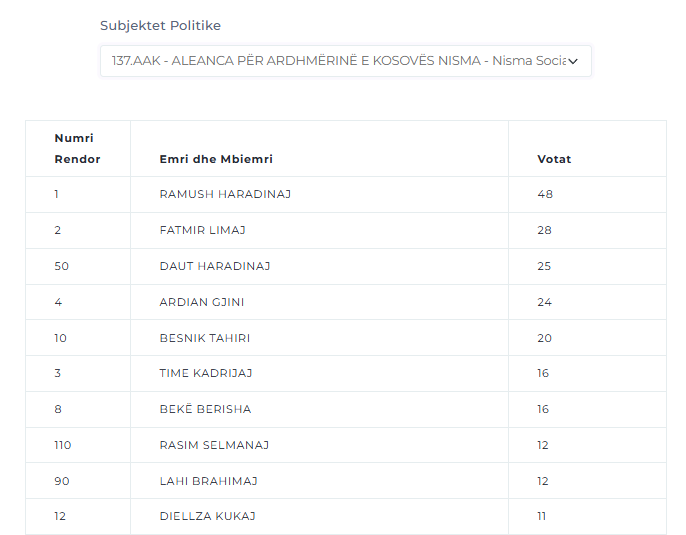Viewport: 686px width, 535px height.
Task: Click the Numri Rendor column header
Action: pos(78,149)
